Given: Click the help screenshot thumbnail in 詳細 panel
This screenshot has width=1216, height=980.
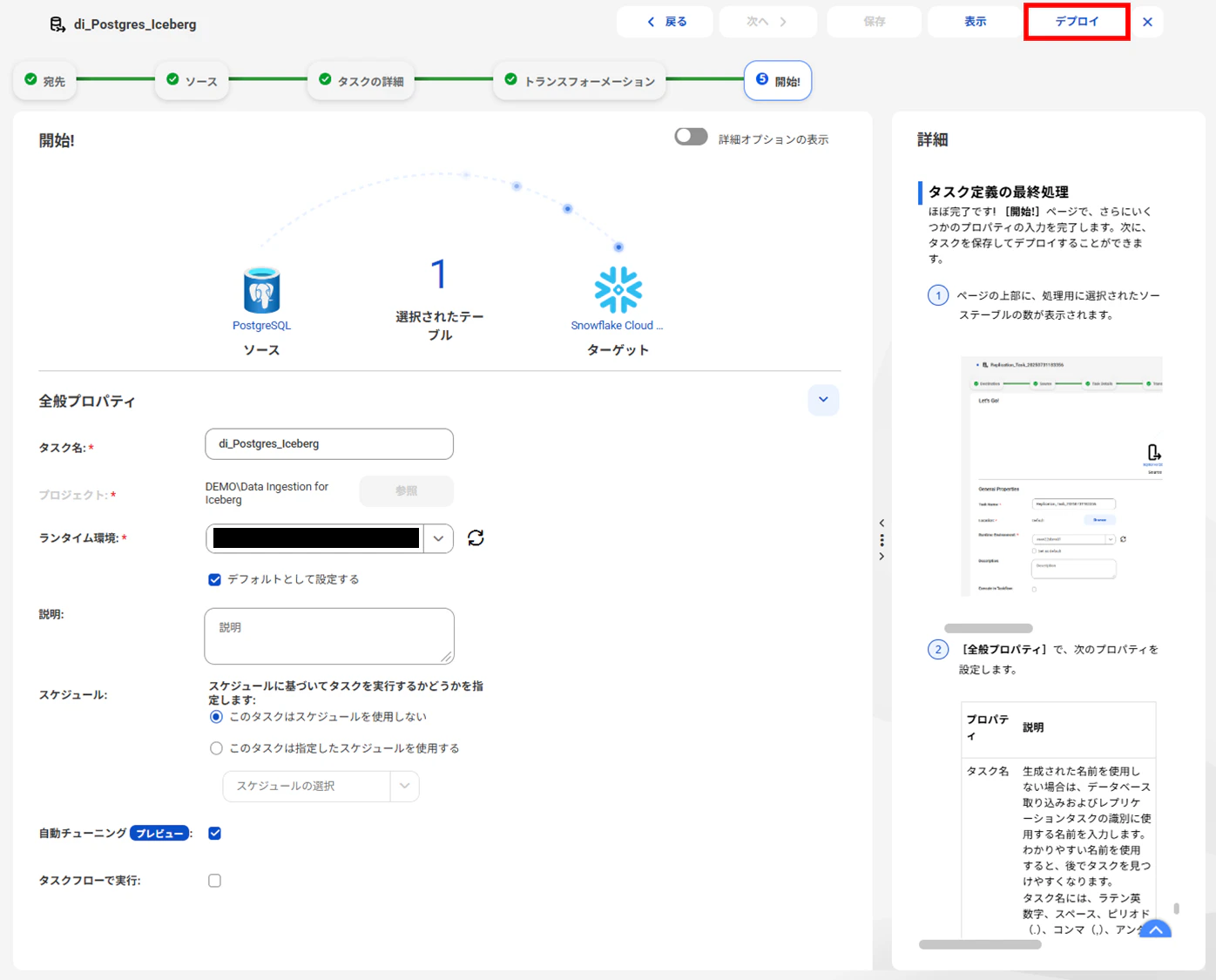Looking at the screenshot, I should 1061,476.
